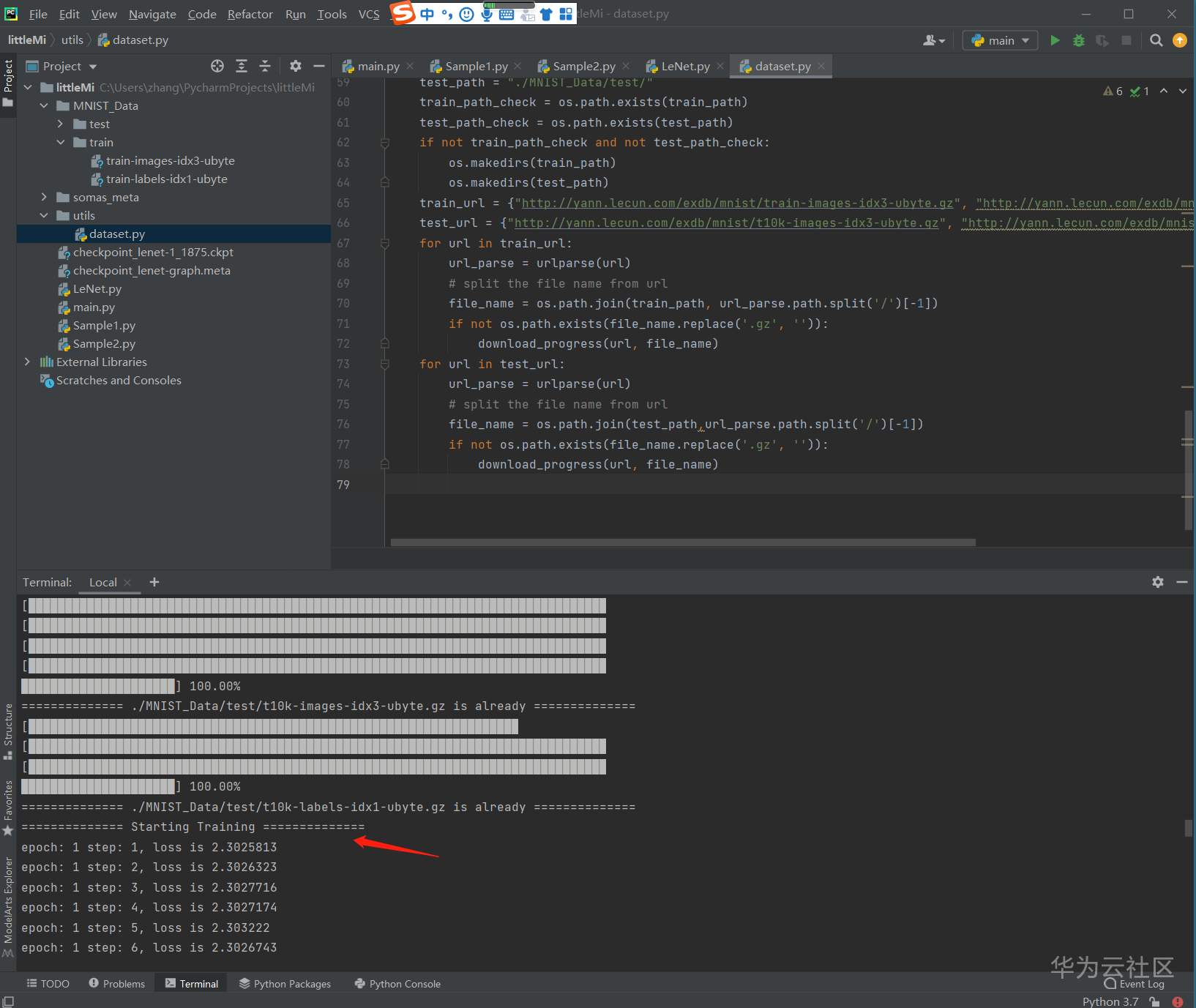1196x1008 pixels.
Task: Click the editor horizontal scrollbar
Action: [x=682, y=542]
